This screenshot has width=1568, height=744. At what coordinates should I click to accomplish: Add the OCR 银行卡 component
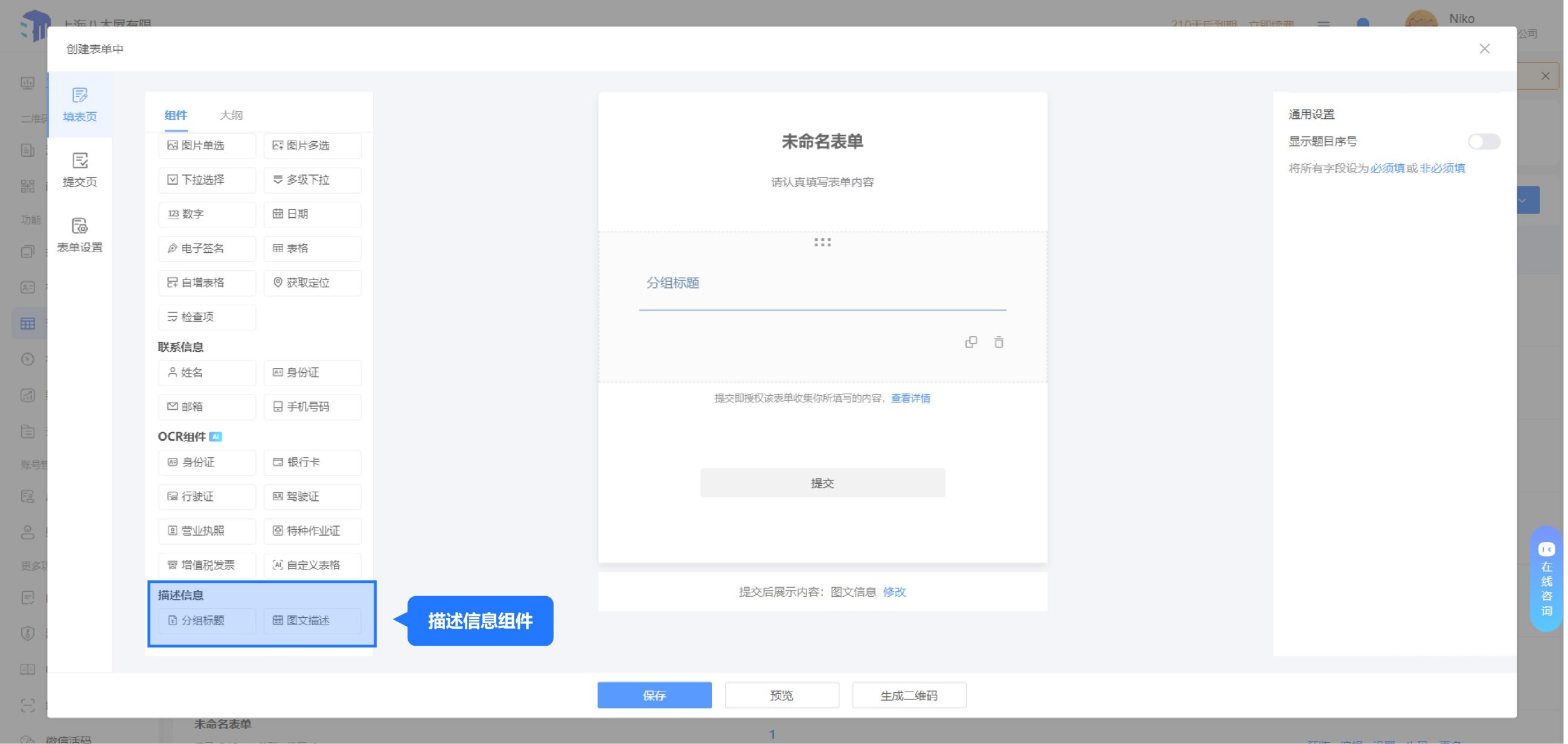pos(313,462)
